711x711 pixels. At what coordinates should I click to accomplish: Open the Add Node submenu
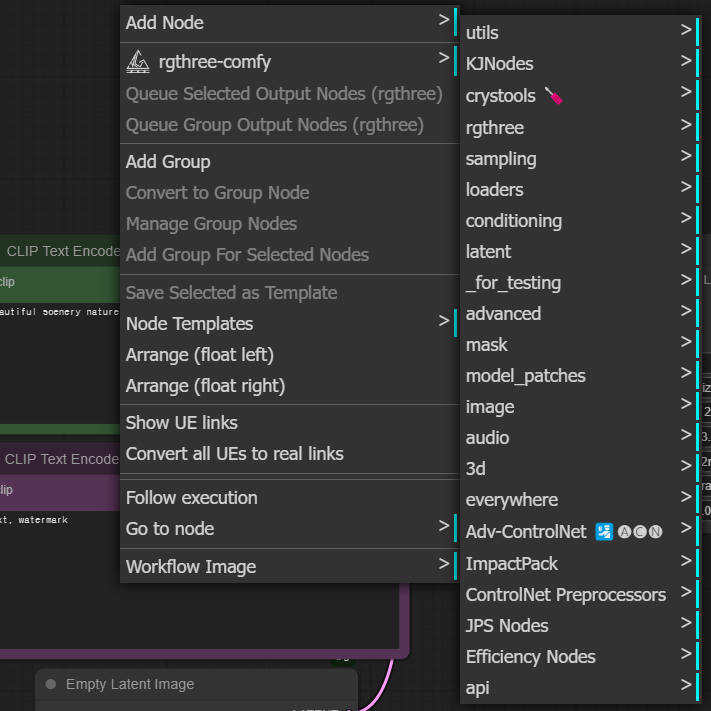coord(290,23)
